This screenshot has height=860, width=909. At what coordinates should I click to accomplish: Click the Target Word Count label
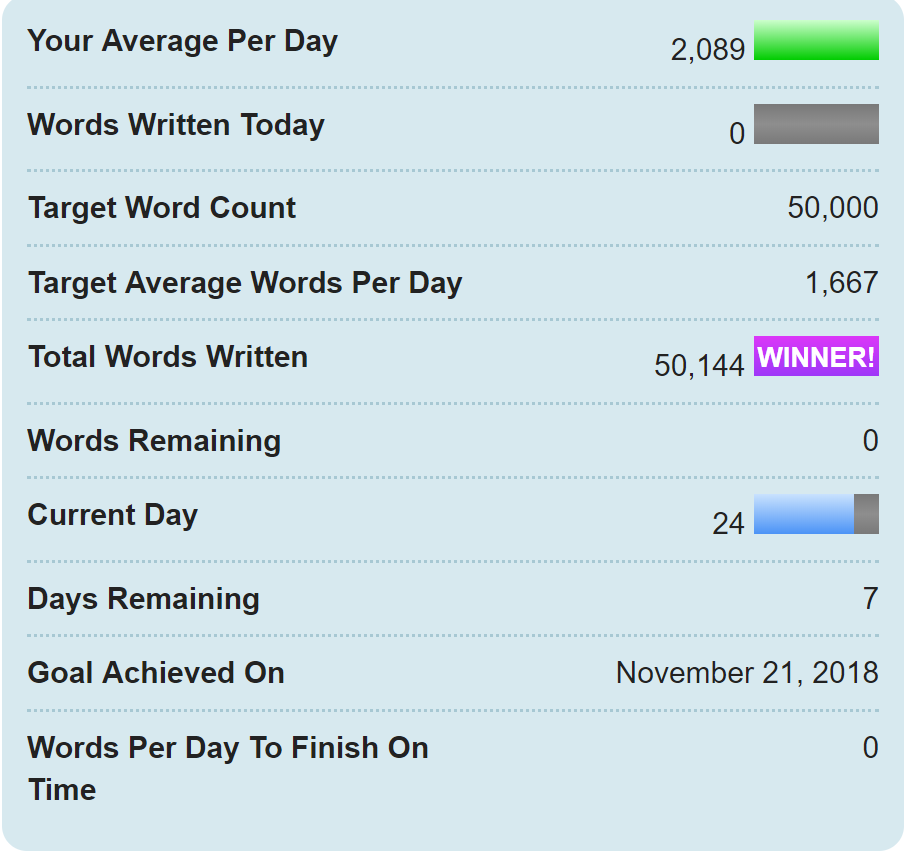tap(162, 208)
